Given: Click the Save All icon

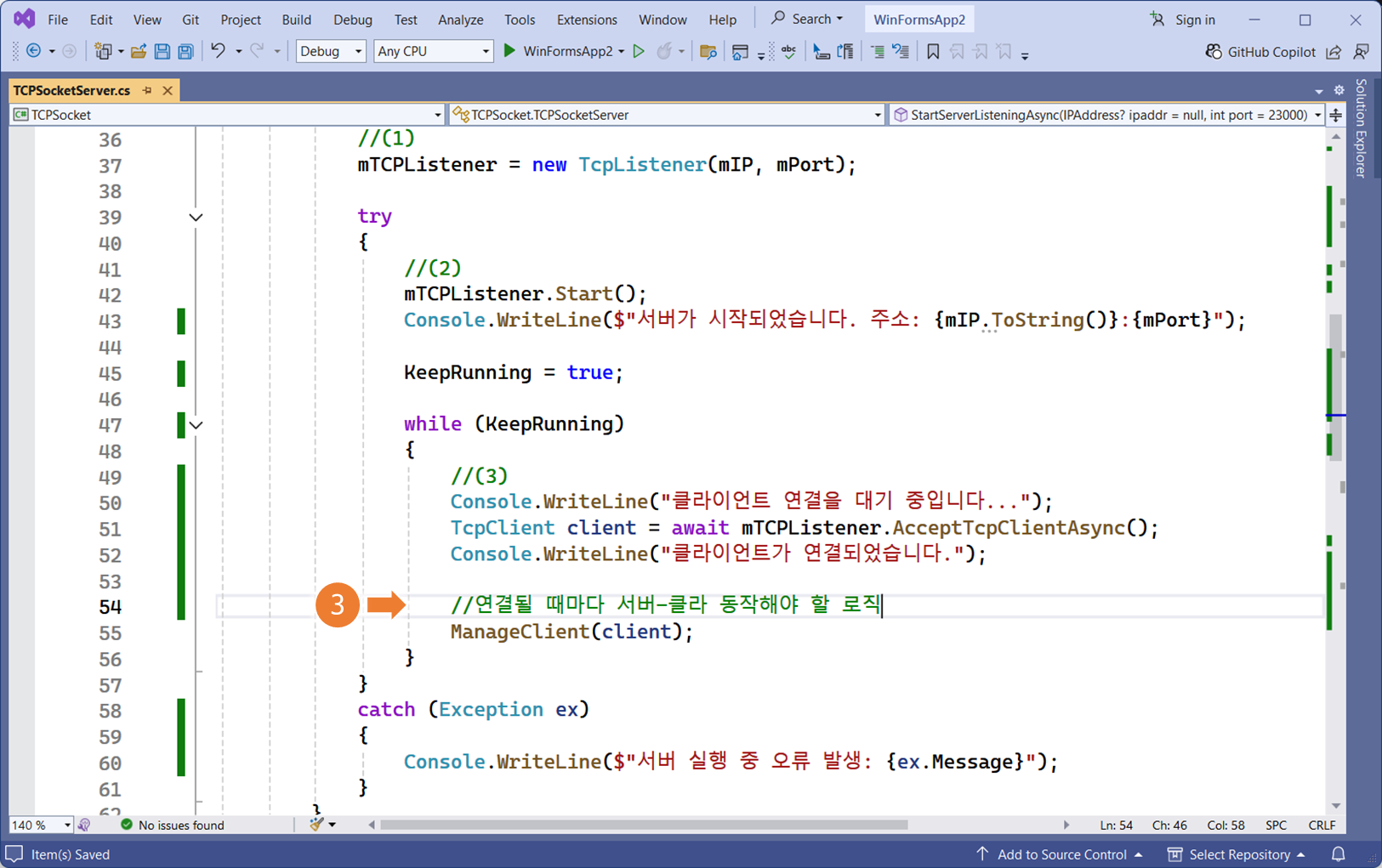Looking at the screenshot, I should [185, 51].
